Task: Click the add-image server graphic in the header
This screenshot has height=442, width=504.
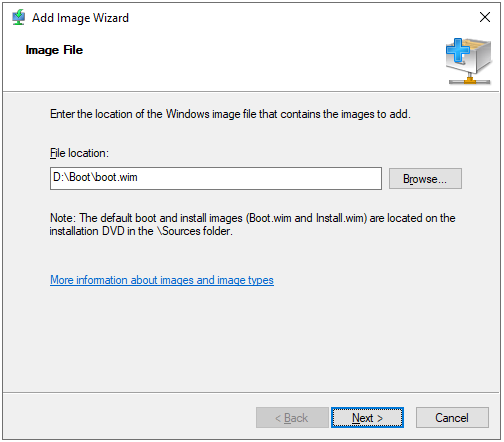Action: click(469, 61)
